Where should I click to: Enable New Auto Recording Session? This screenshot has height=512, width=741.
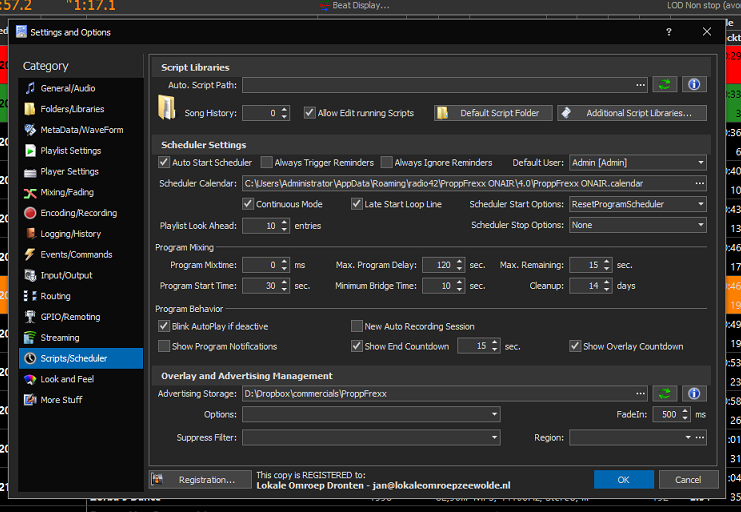(x=356, y=326)
